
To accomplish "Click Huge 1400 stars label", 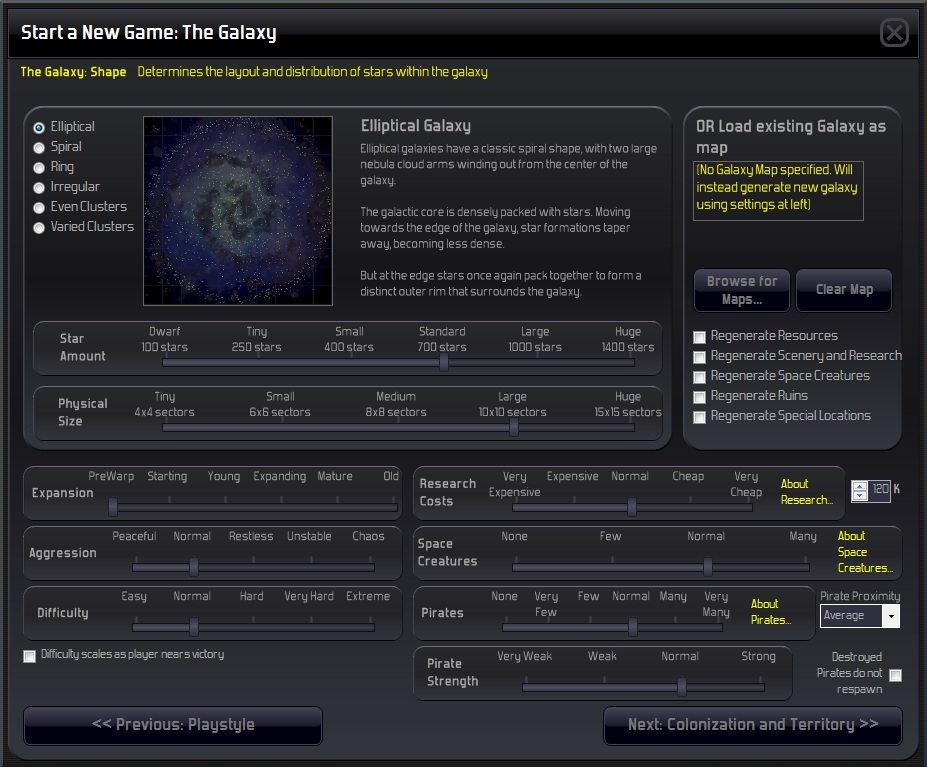I will 628,339.
